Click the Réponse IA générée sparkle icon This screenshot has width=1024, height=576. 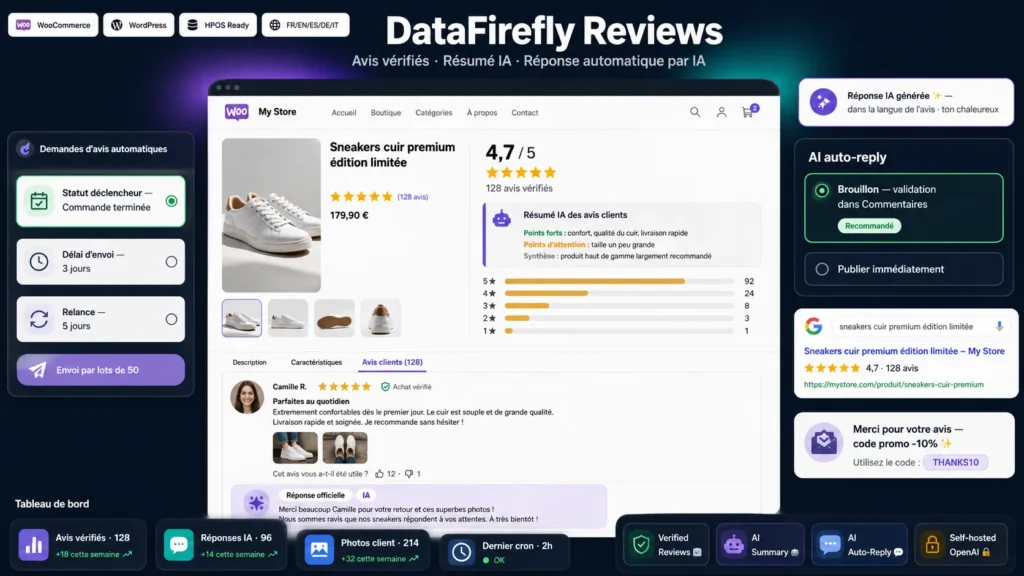click(824, 102)
